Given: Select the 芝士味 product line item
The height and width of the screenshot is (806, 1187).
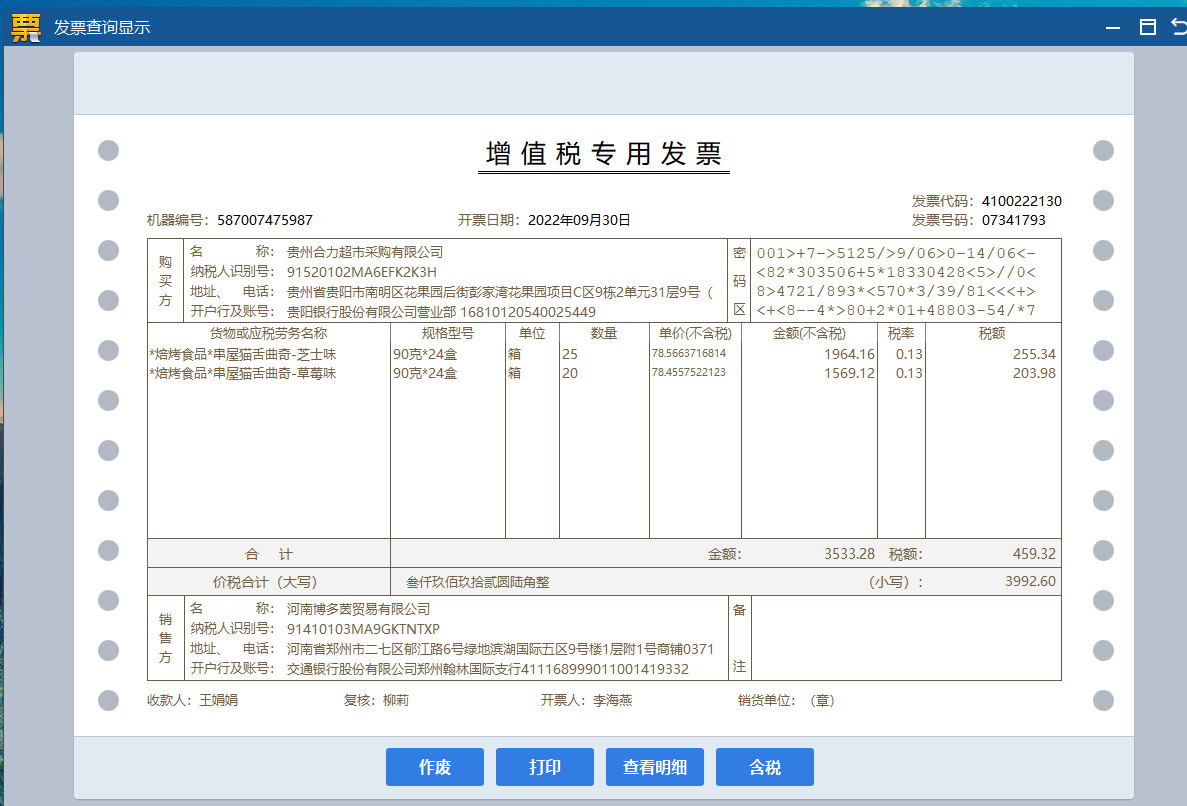Looking at the screenshot, I should tap(243, 354).
